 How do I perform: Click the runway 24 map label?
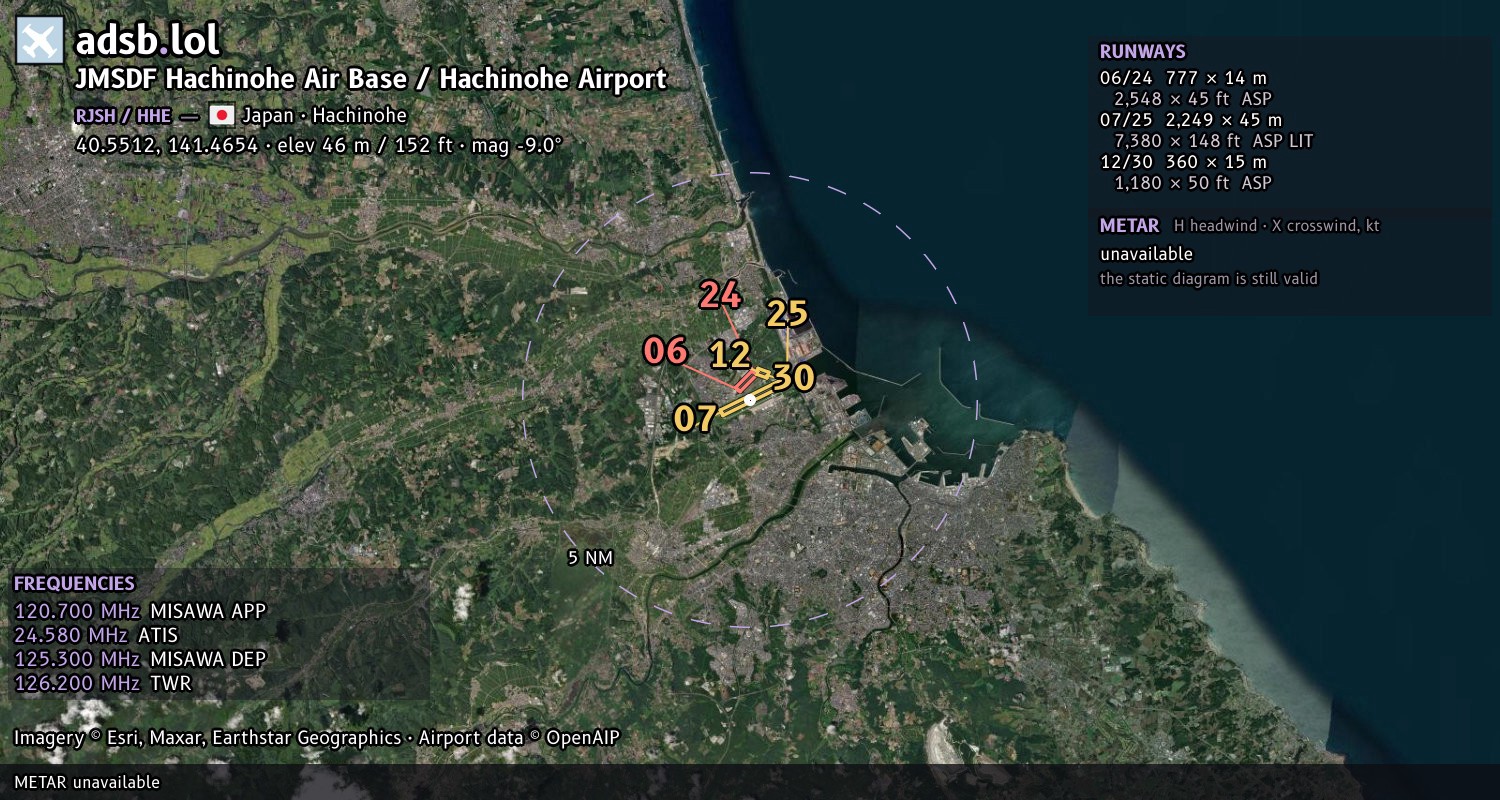720,295
